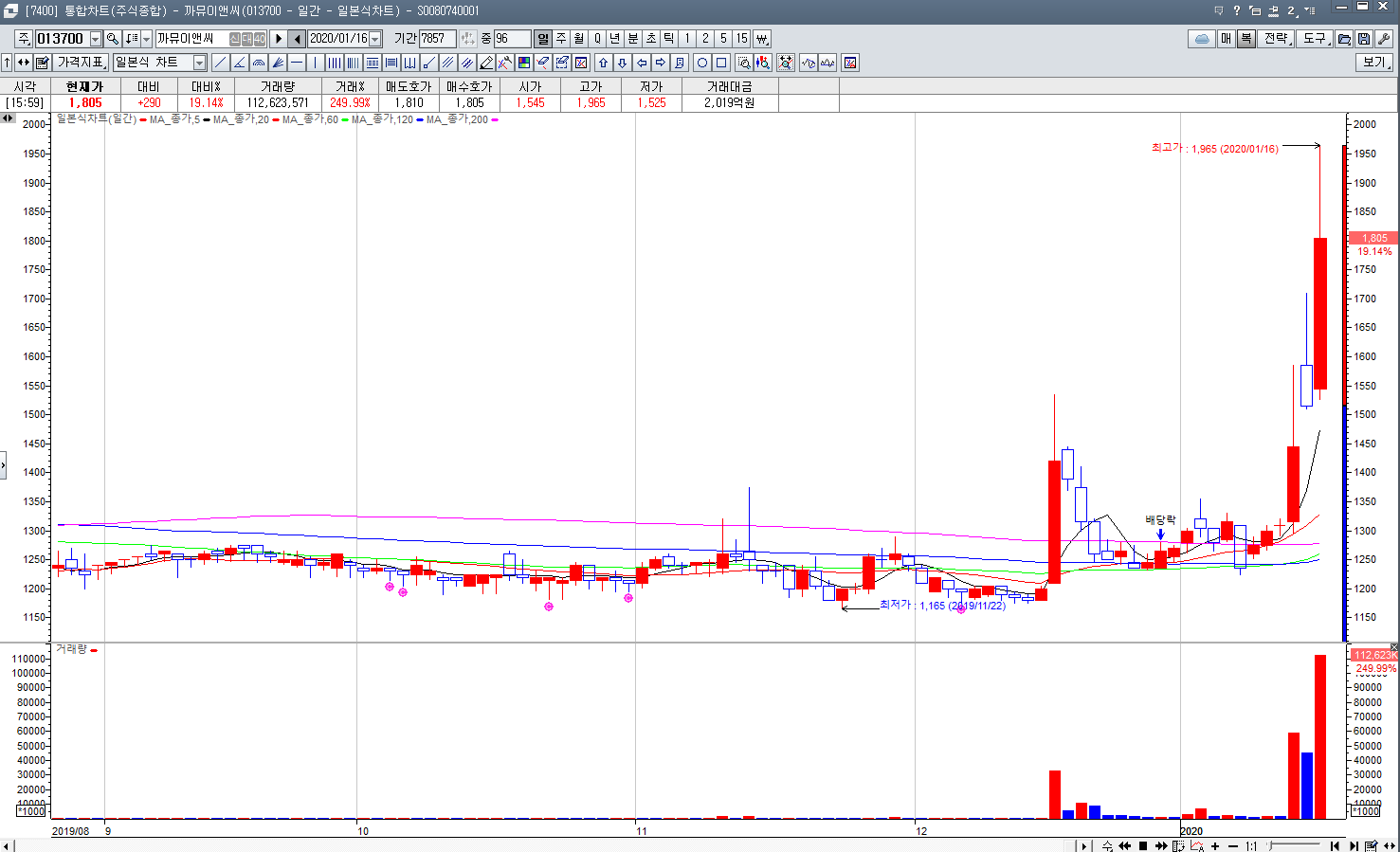The width and height of the screenshot is (1400, 852).
Task: Click the 기간 period input field 7857
Action: click(438, 39)
